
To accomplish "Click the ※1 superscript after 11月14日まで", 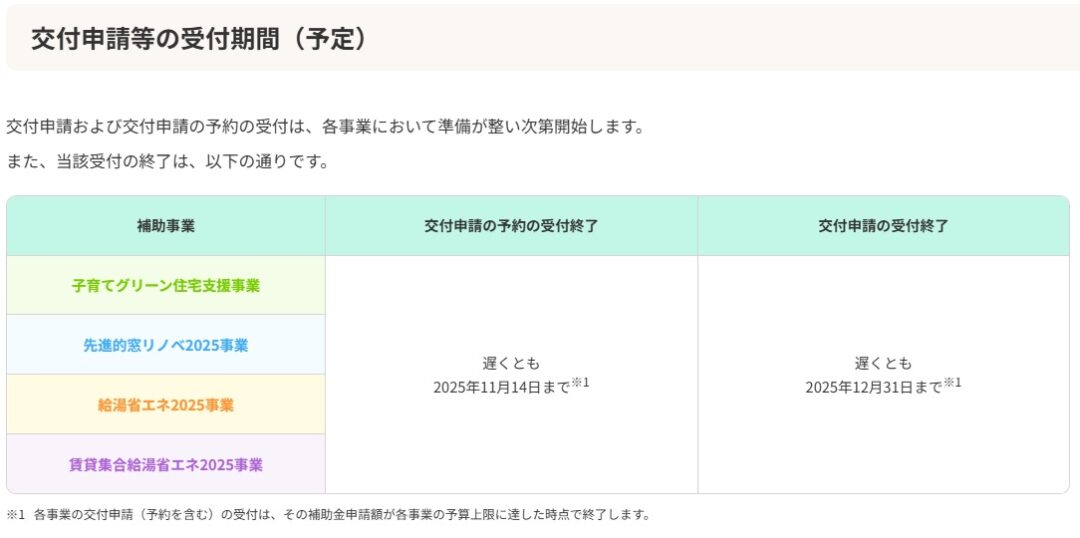I will tap(581, 382).
